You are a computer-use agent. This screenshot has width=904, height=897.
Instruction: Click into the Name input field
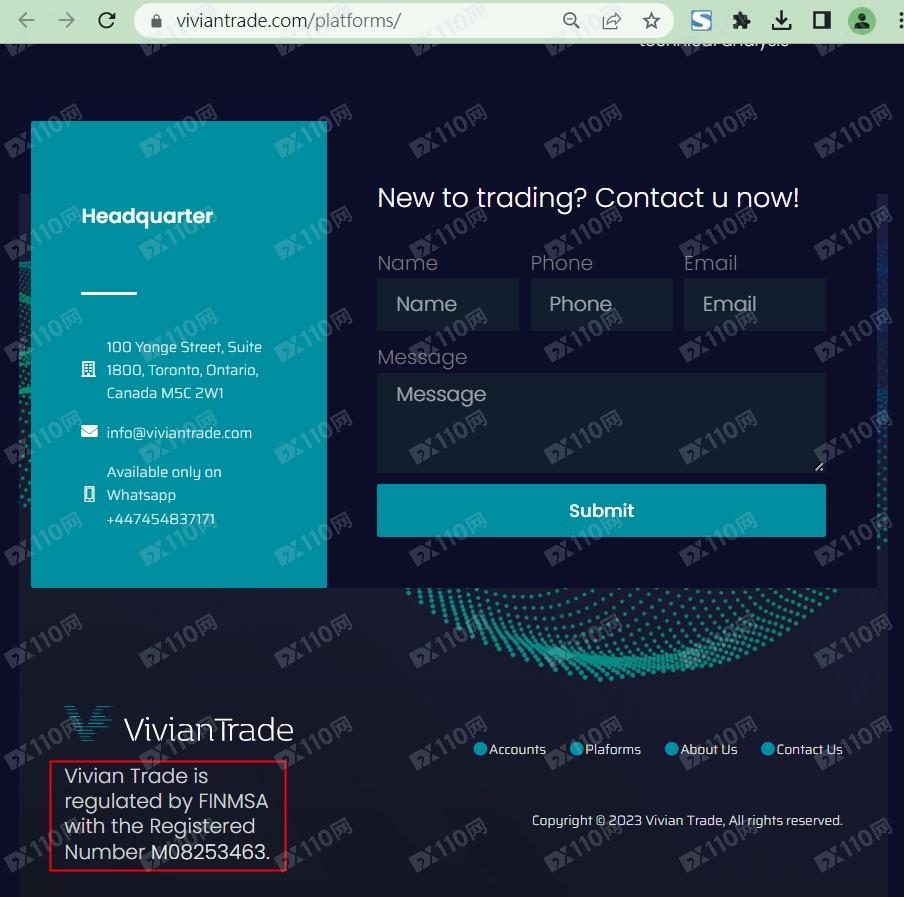(x=448, y=304)
